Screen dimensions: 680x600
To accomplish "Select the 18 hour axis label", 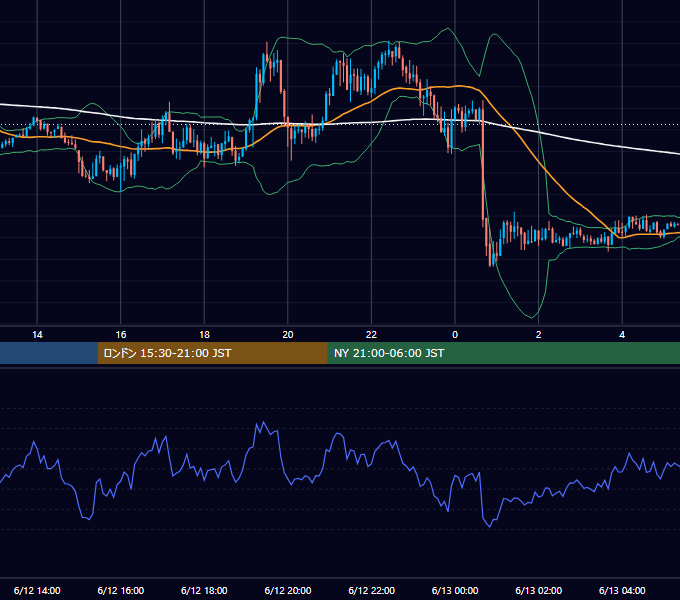I will [x=204, y=335].
